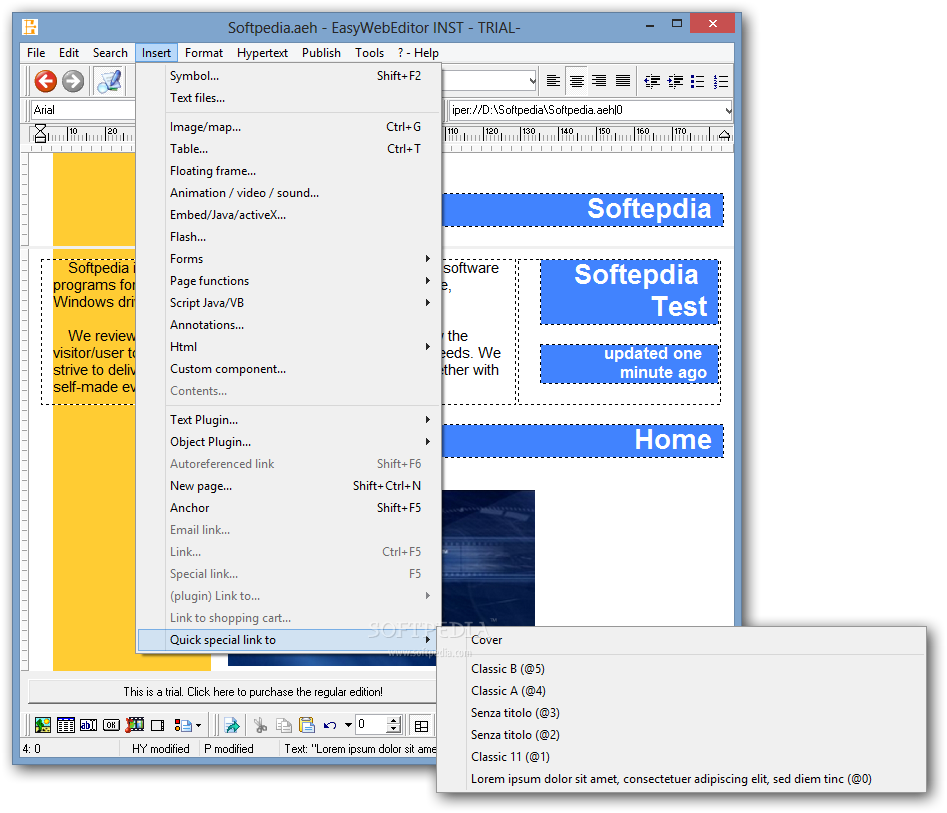Click the OK button form icon
The width and height of the screenshot is (947, 813).
tap(111, 724)
